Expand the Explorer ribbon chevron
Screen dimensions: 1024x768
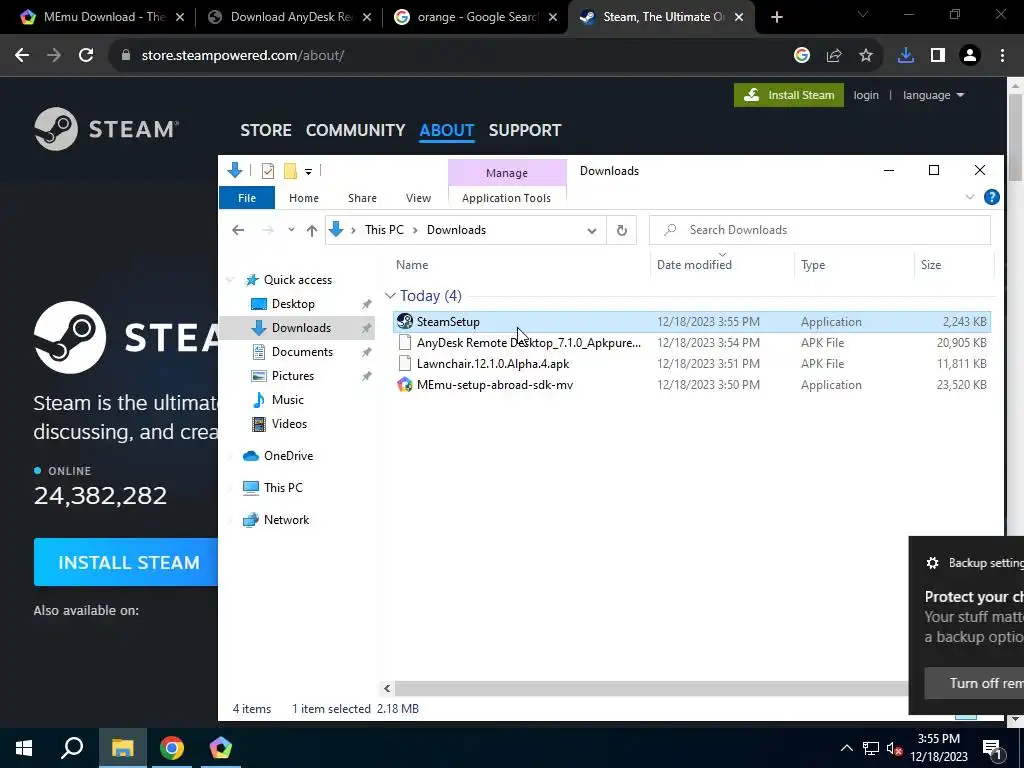click(970, 197)
